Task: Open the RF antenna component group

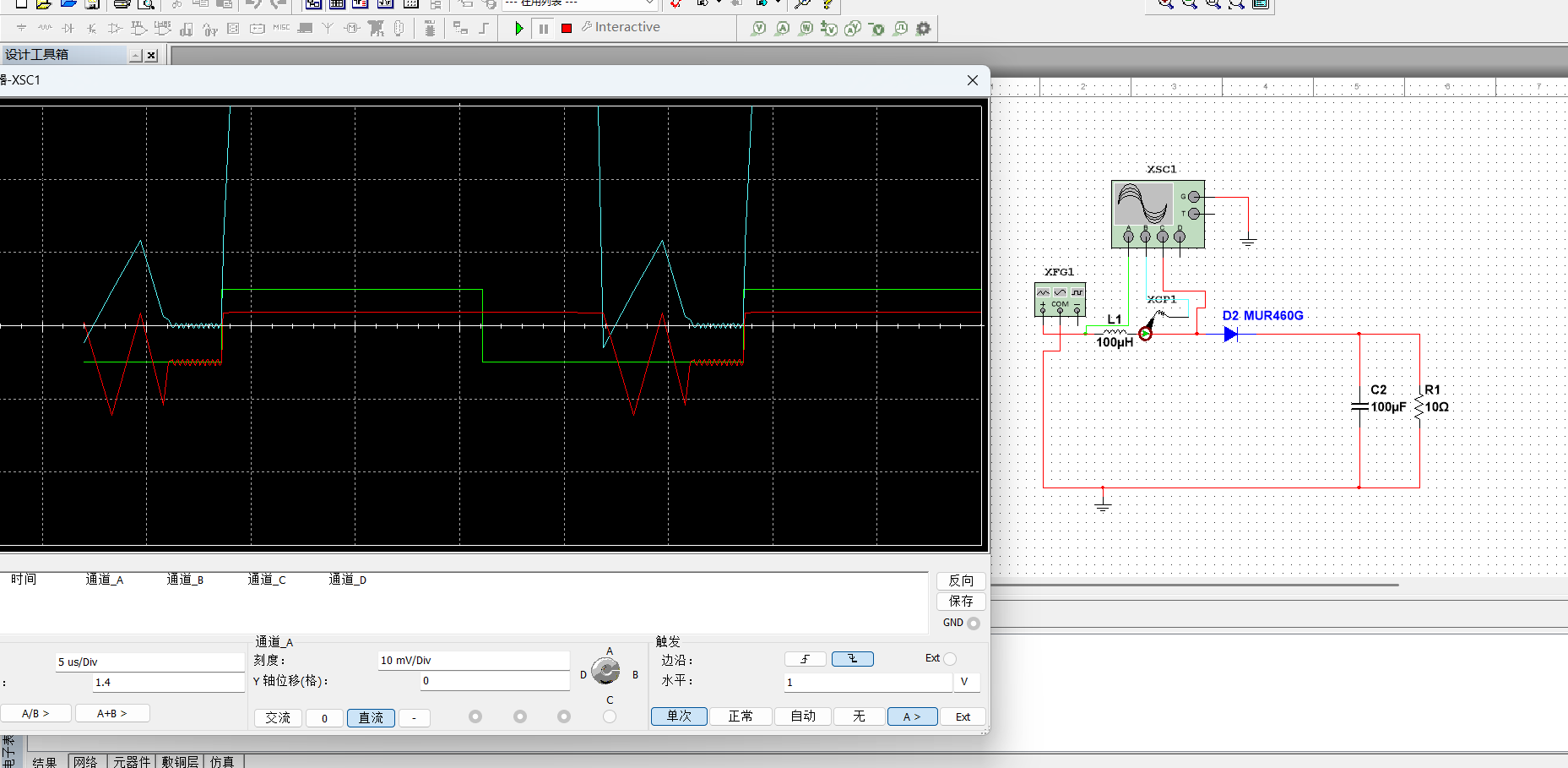Action: (x=328, y=28)
